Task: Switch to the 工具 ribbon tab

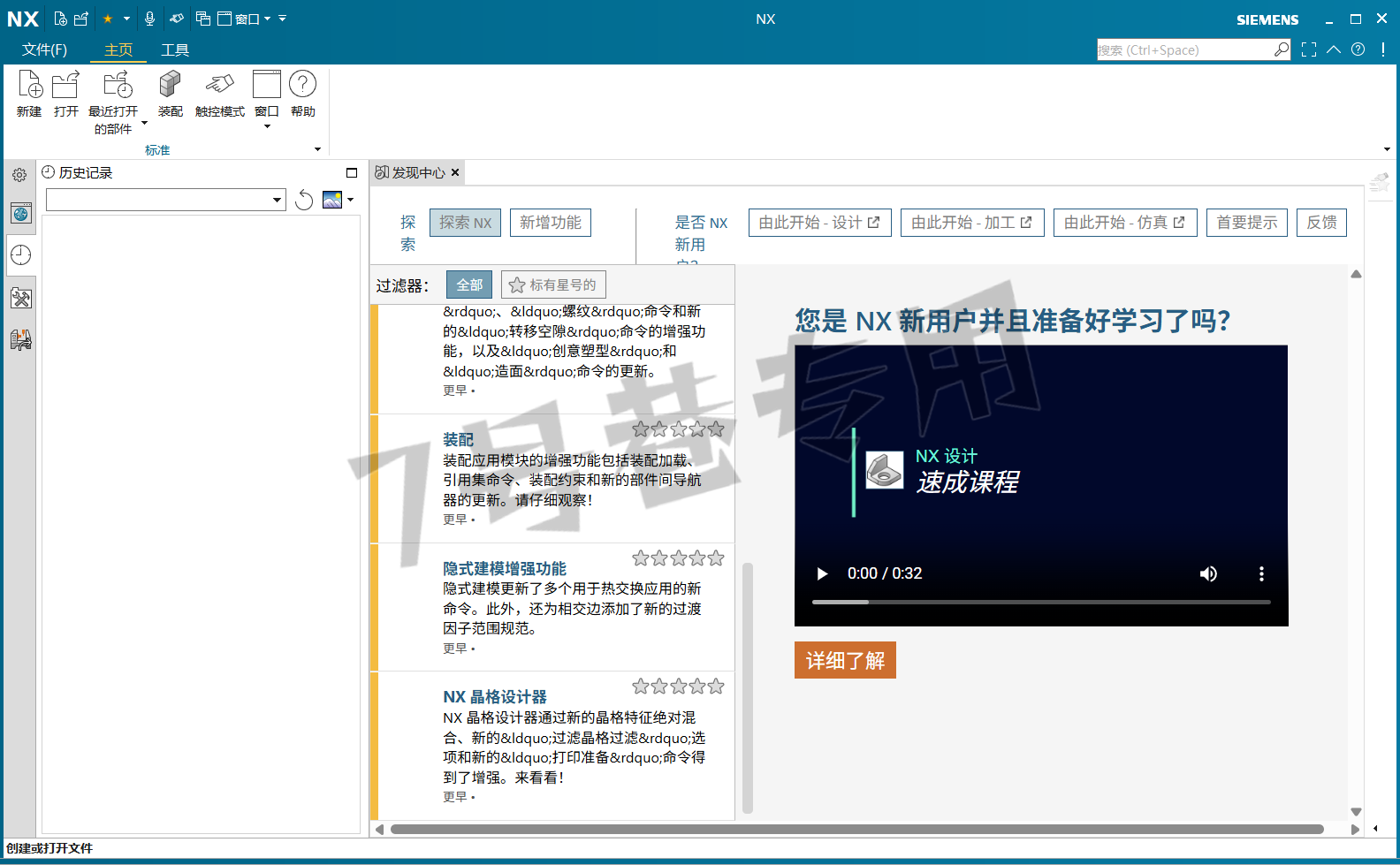Action: (x=175, y=49)
